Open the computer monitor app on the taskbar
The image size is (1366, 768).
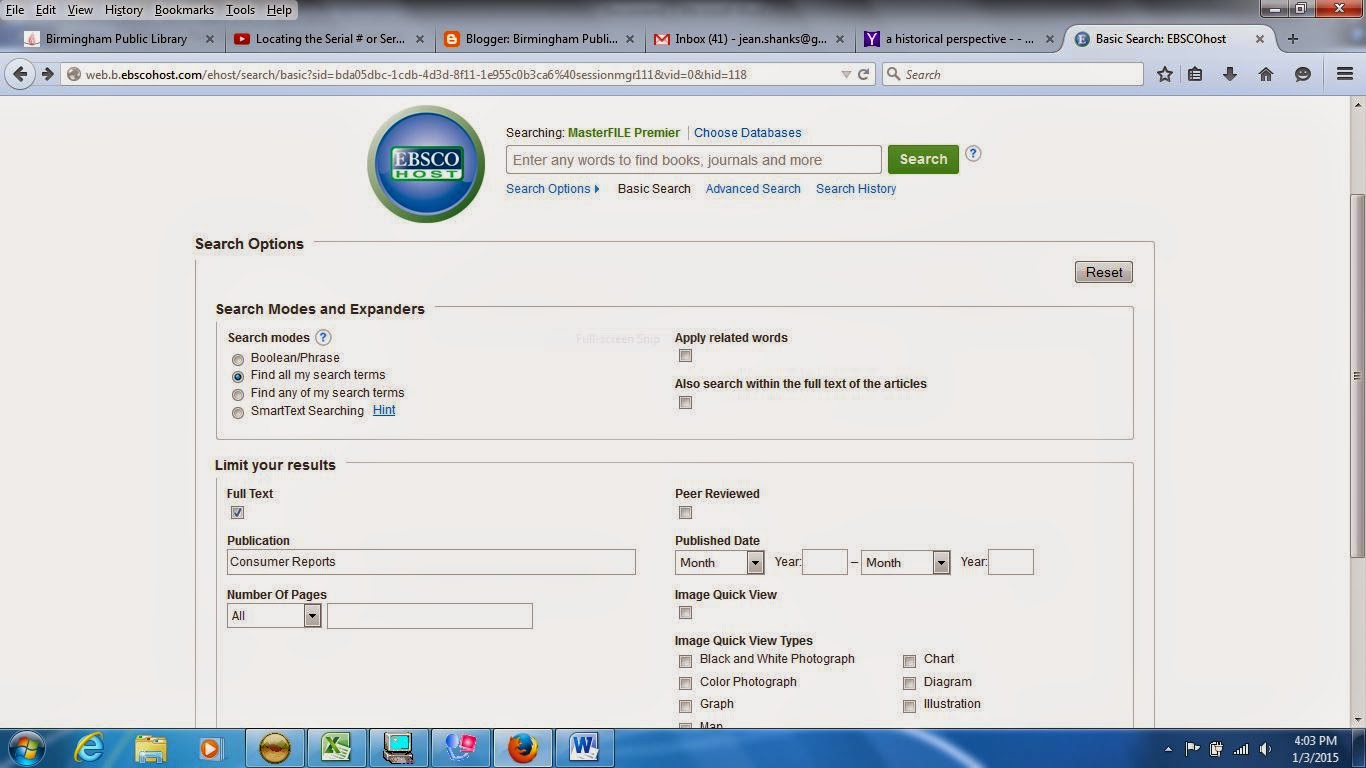398,748
